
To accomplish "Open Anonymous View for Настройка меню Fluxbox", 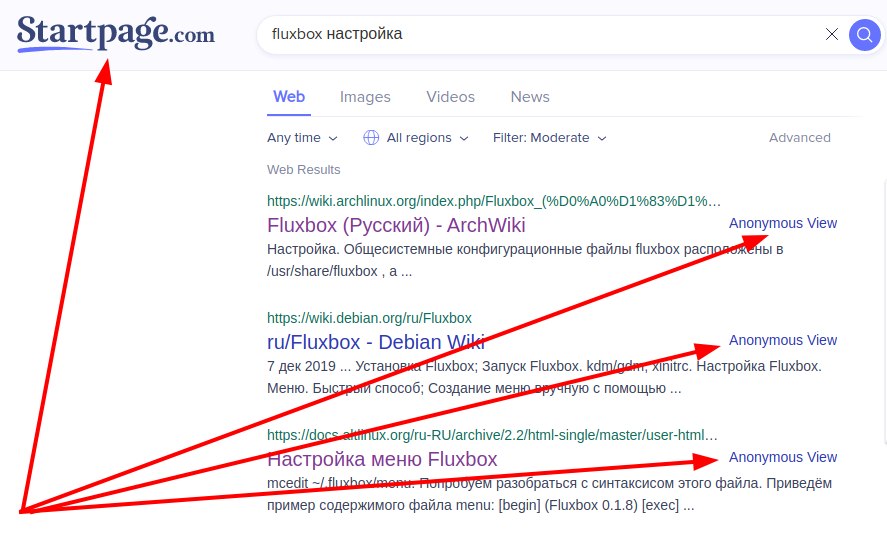I will [782, 457].
